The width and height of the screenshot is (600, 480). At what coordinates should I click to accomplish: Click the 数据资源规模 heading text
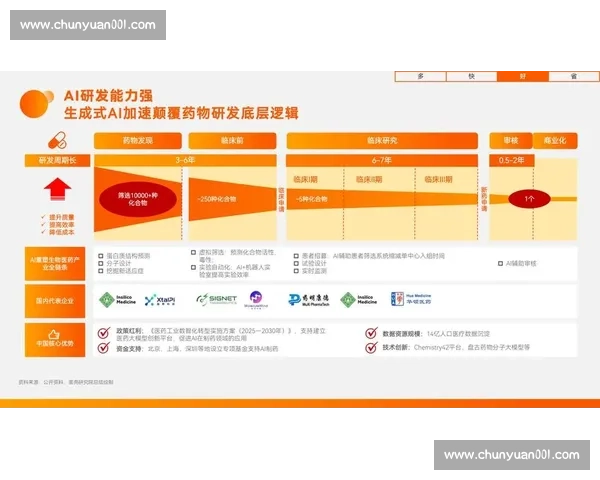(x=403, y=334)
